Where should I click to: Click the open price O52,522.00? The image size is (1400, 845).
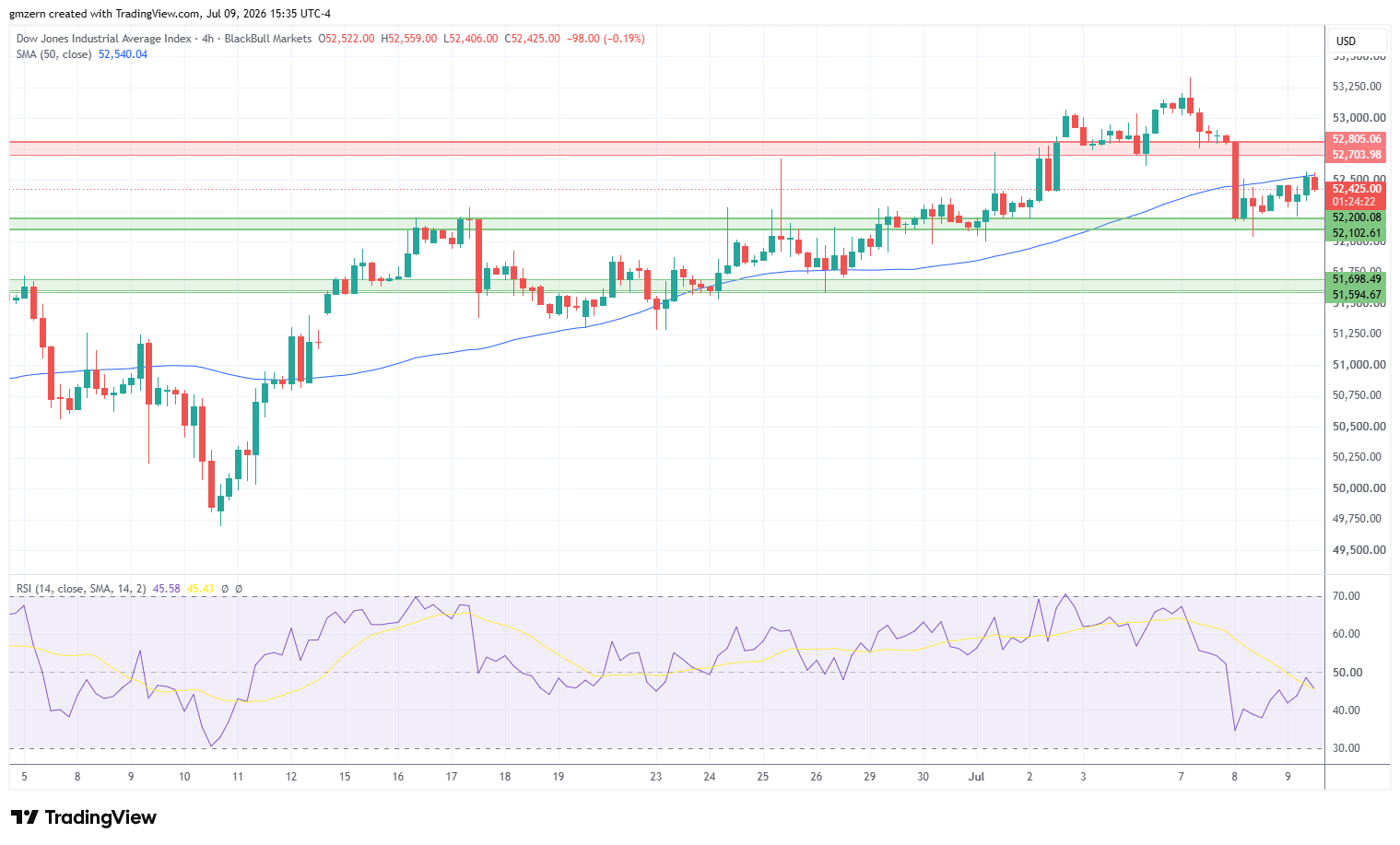coord(347,39)
